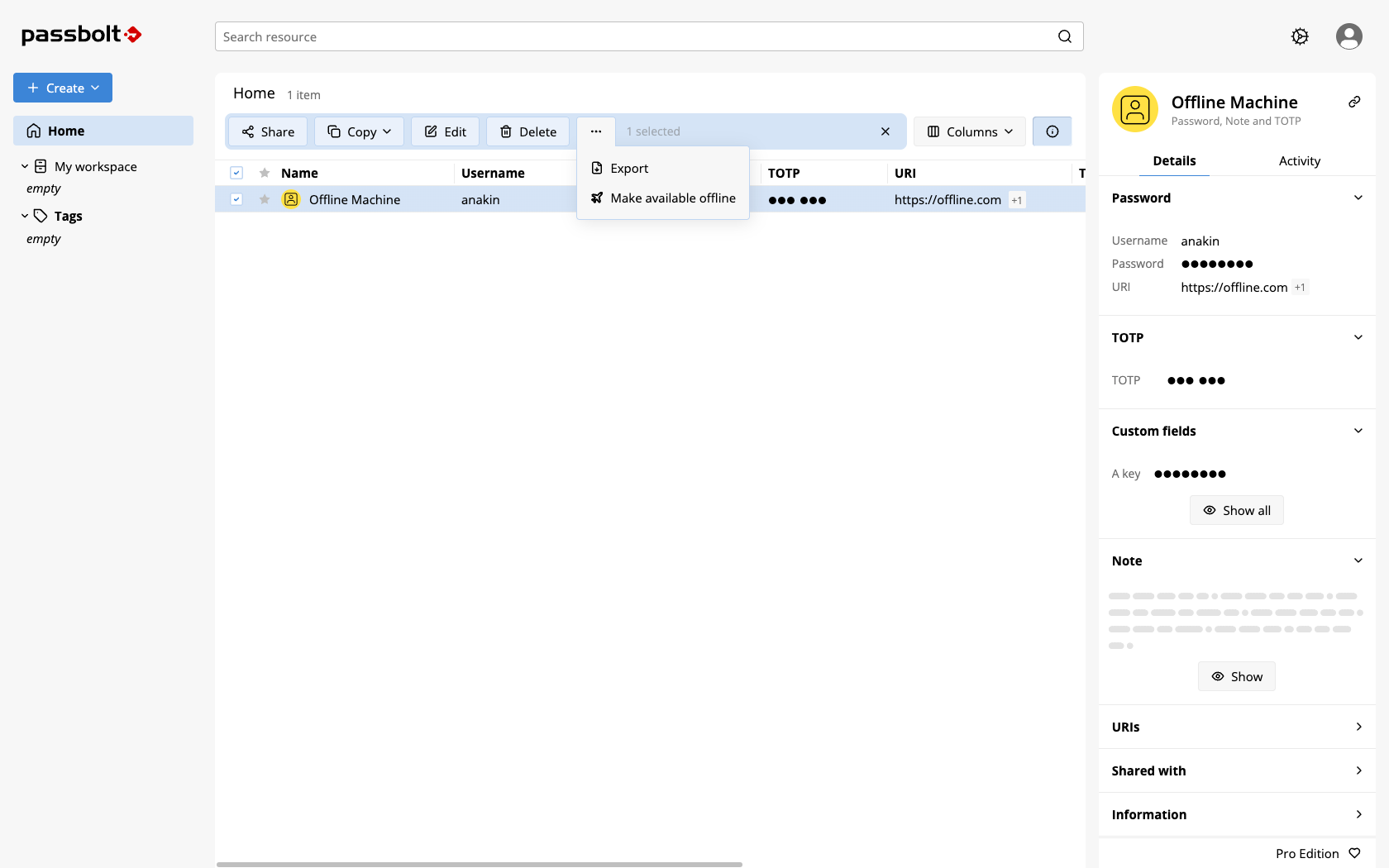Click the Tags label icon
This screenshot has width=1389, height=868.
tap(41, 216)
